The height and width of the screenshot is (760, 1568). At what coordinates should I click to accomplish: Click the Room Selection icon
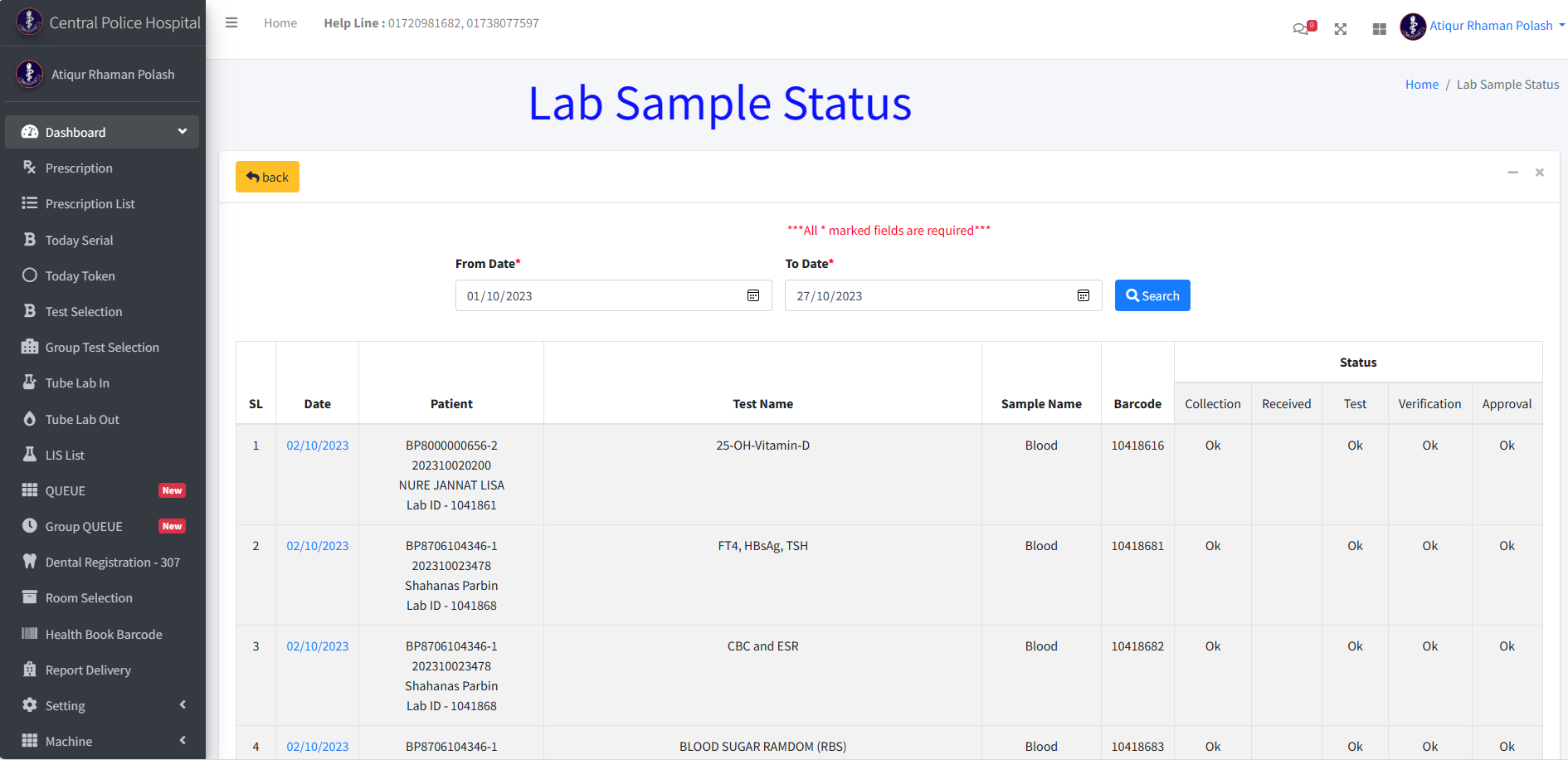(30, 597)
